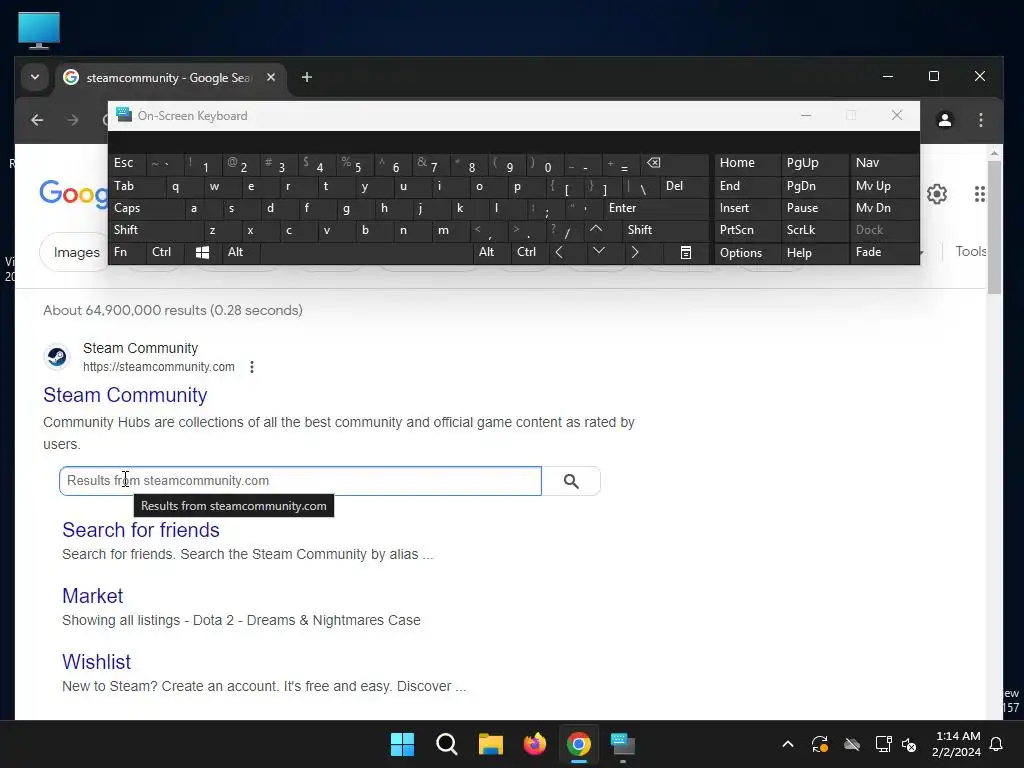This screenshot has width=1024, height=768.
Task: Toggle the Nav key on keyboard
Action: click(884, 163)
